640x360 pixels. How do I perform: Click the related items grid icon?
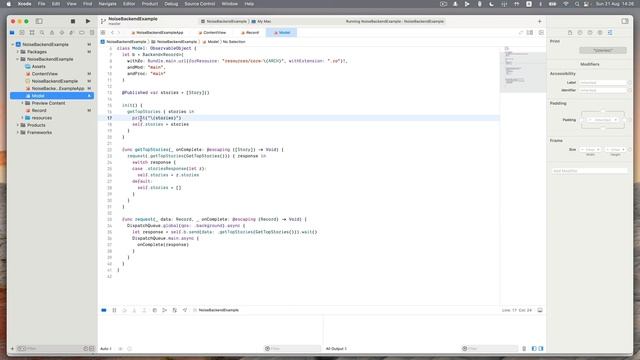click(103, 33)
